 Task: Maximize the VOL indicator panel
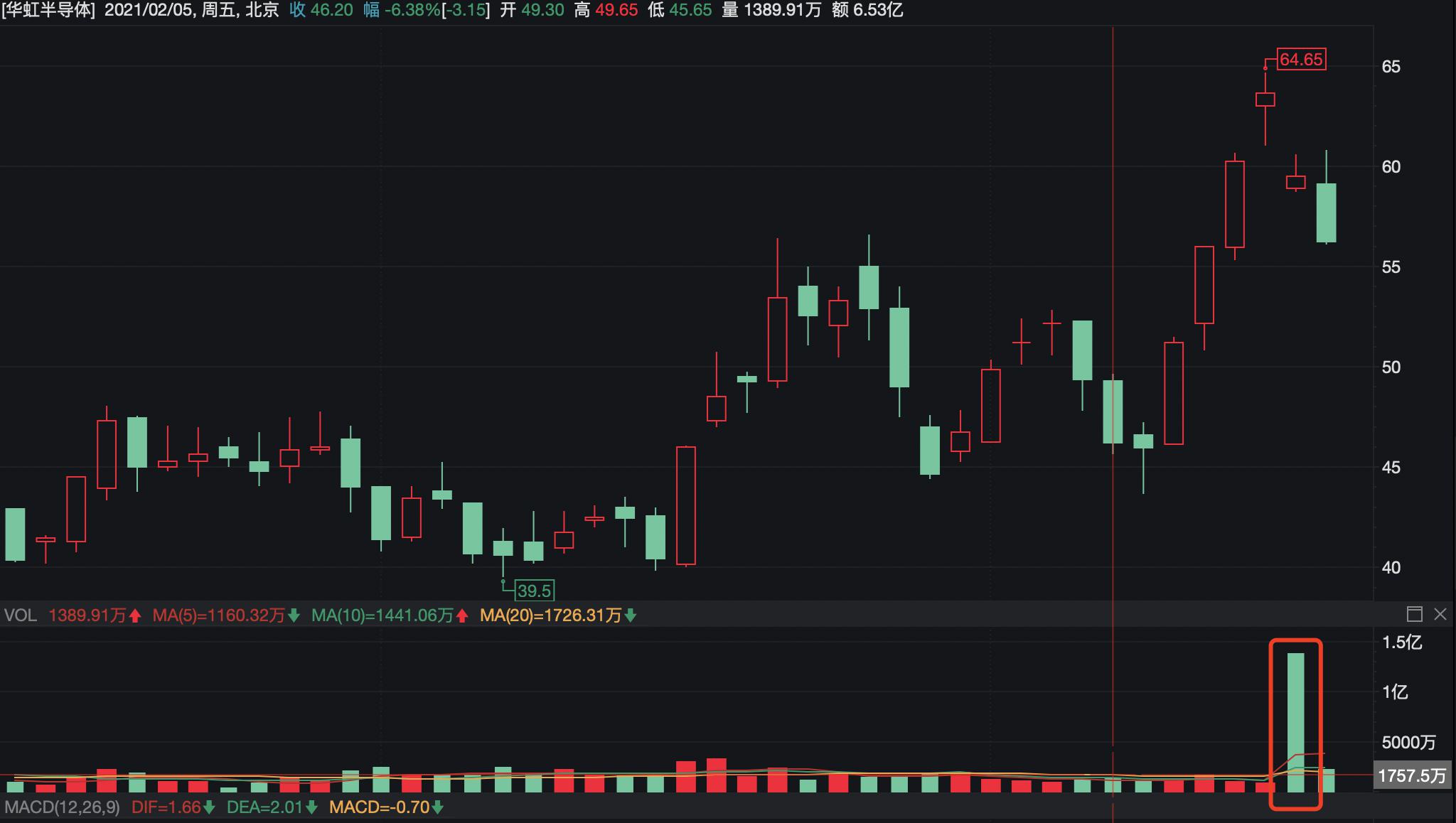(x=1415, y=615)
